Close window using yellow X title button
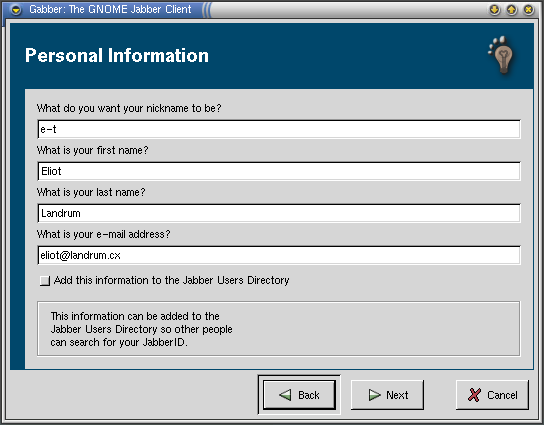Screen dimensions: 544x425 pos(528,9)
